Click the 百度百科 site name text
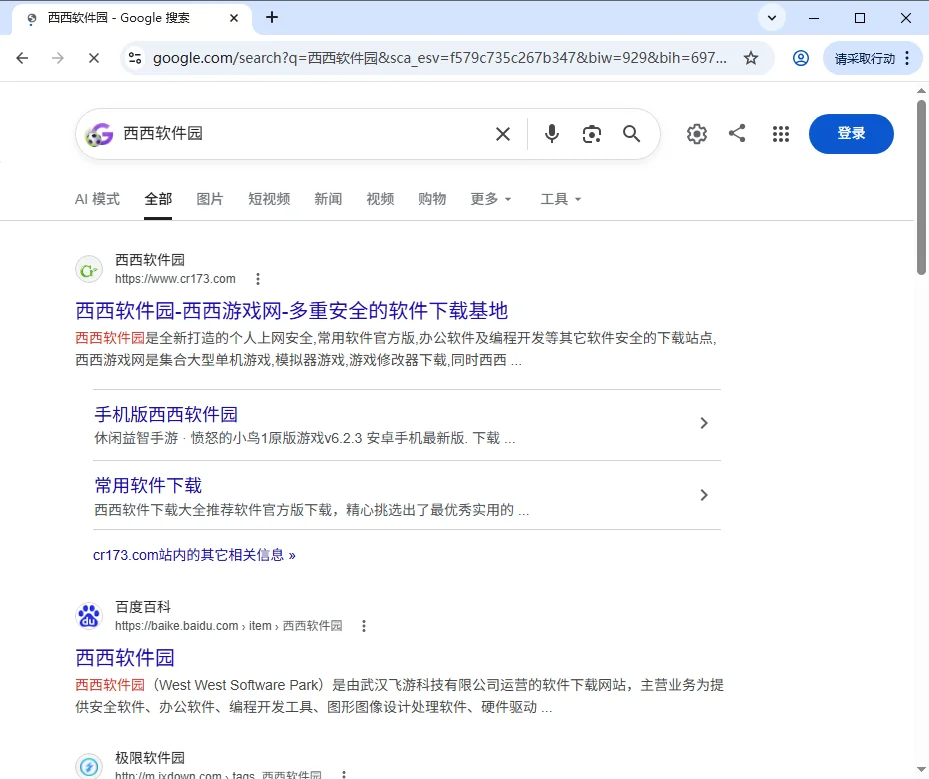The image size is (929, 779). pos(143,607)
